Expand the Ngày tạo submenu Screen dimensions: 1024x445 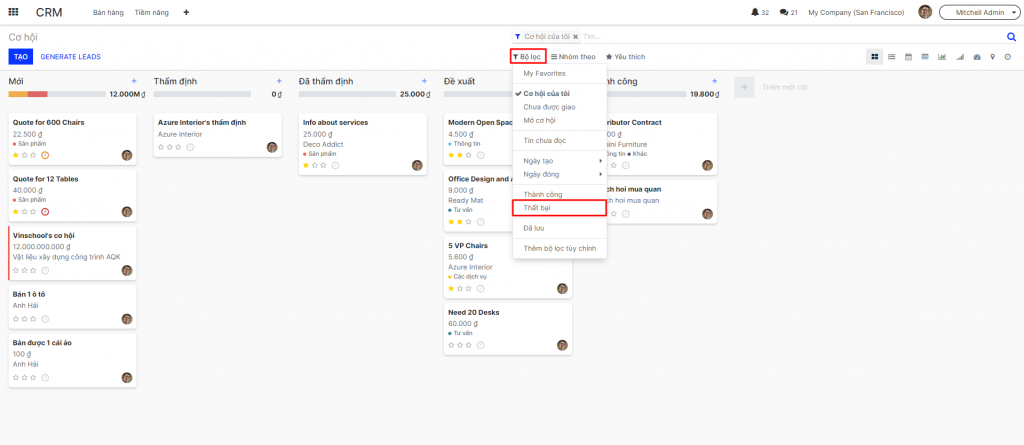[560, 161]
